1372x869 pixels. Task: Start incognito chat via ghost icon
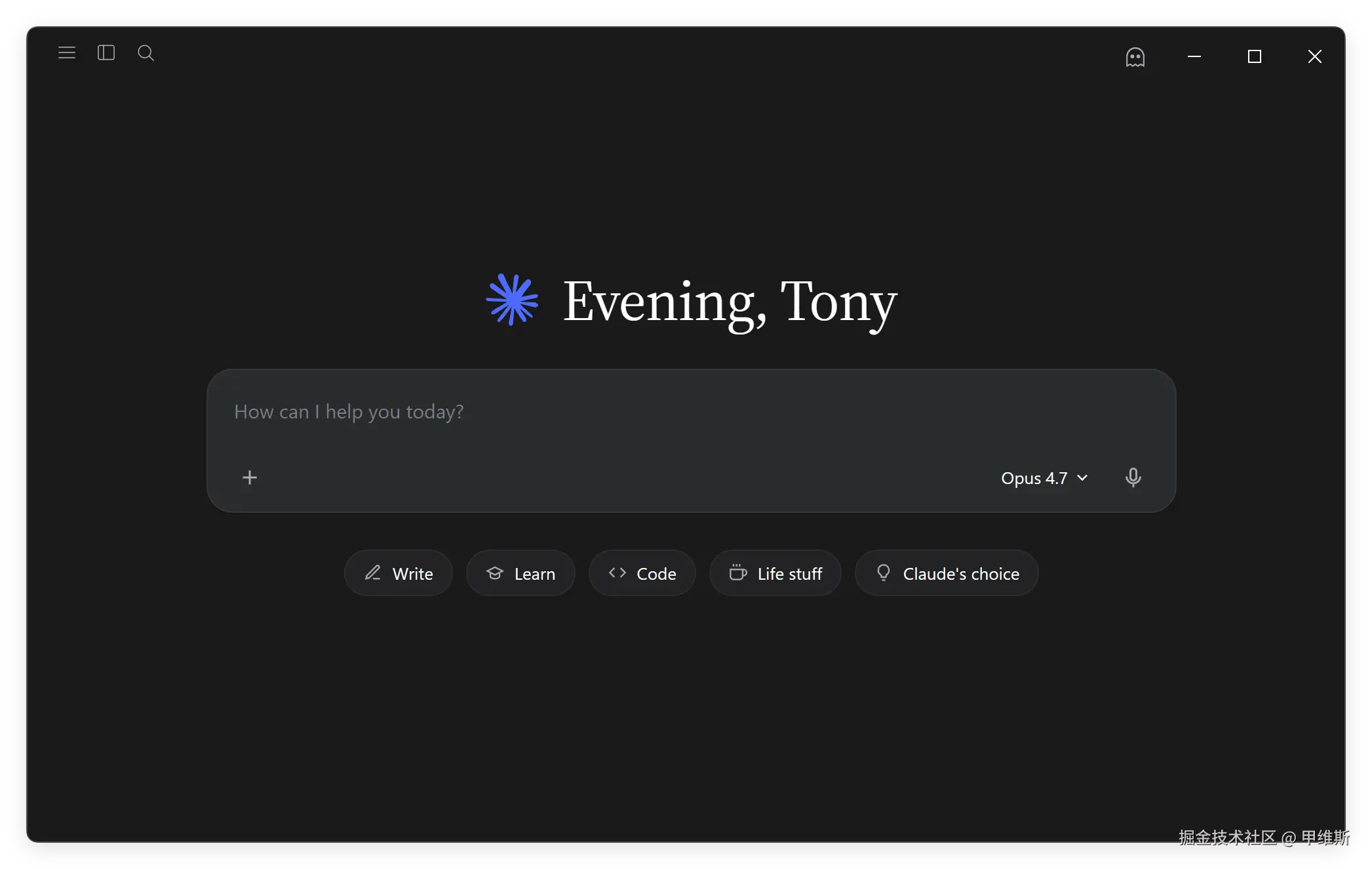coord(1135,57)
